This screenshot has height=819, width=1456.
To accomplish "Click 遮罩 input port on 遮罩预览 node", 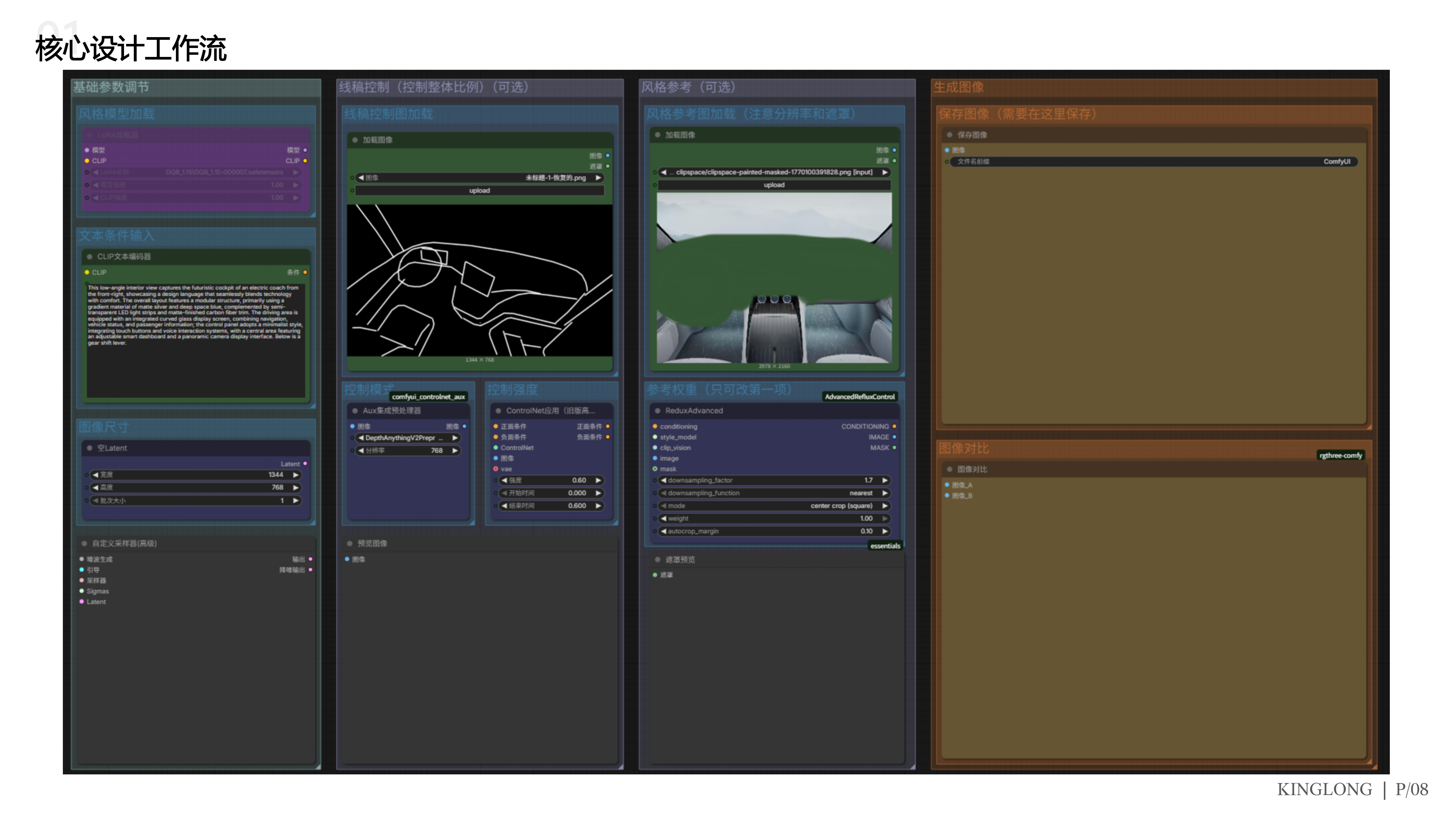I will pyautogui.click(x=655, y=575).
